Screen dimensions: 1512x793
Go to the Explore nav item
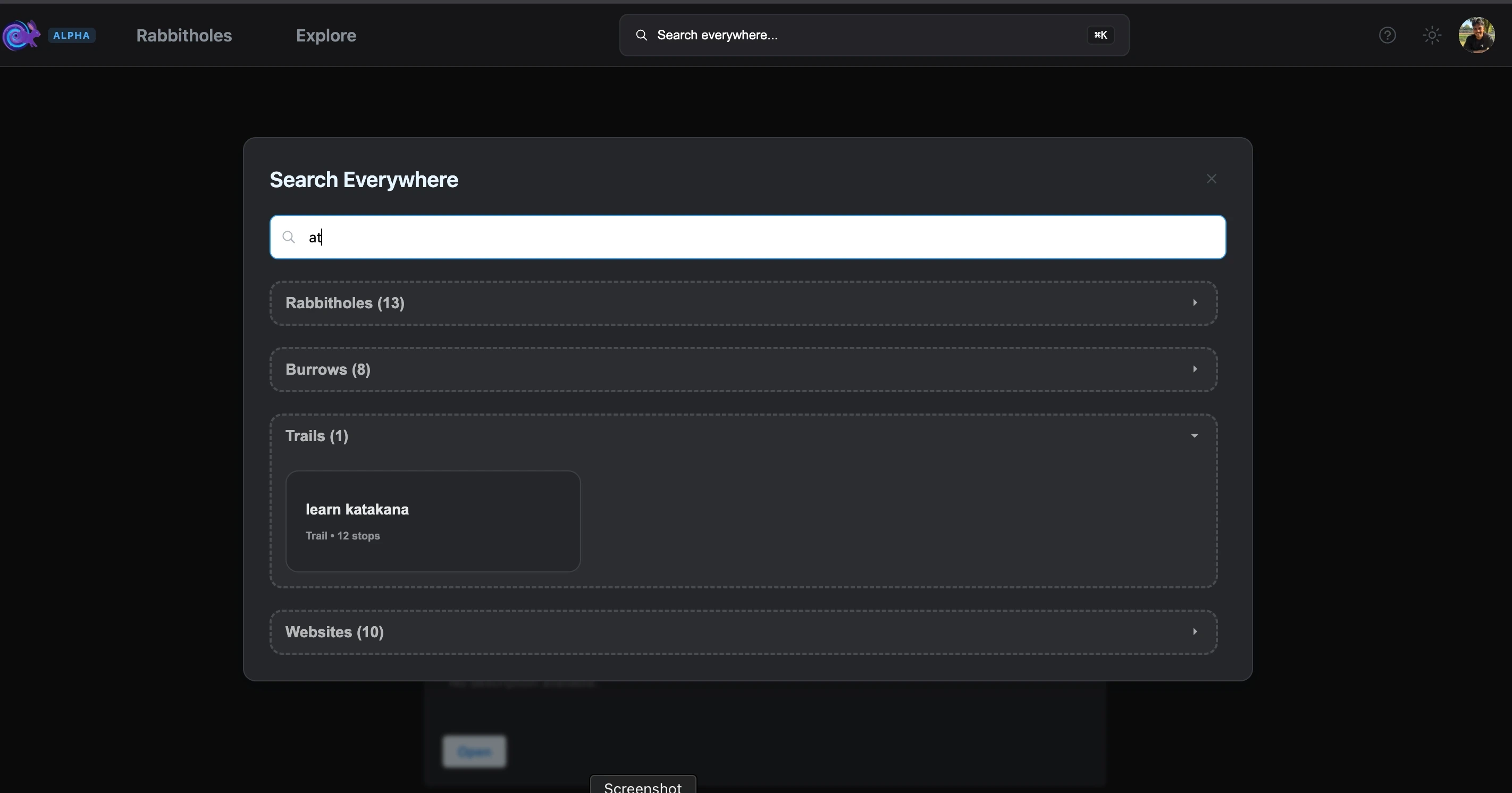tap(326, 35)
